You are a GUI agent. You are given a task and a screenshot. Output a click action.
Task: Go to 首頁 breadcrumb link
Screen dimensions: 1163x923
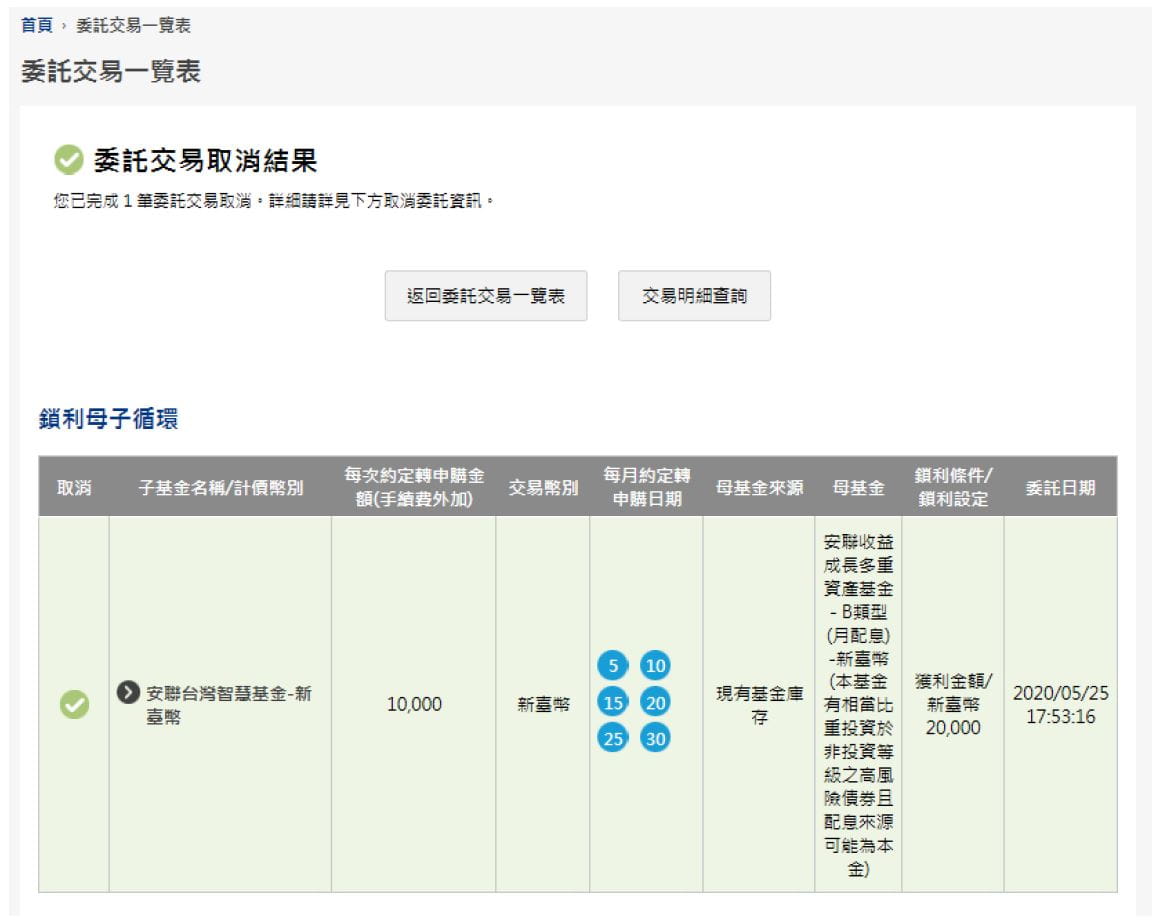[37, 25]
